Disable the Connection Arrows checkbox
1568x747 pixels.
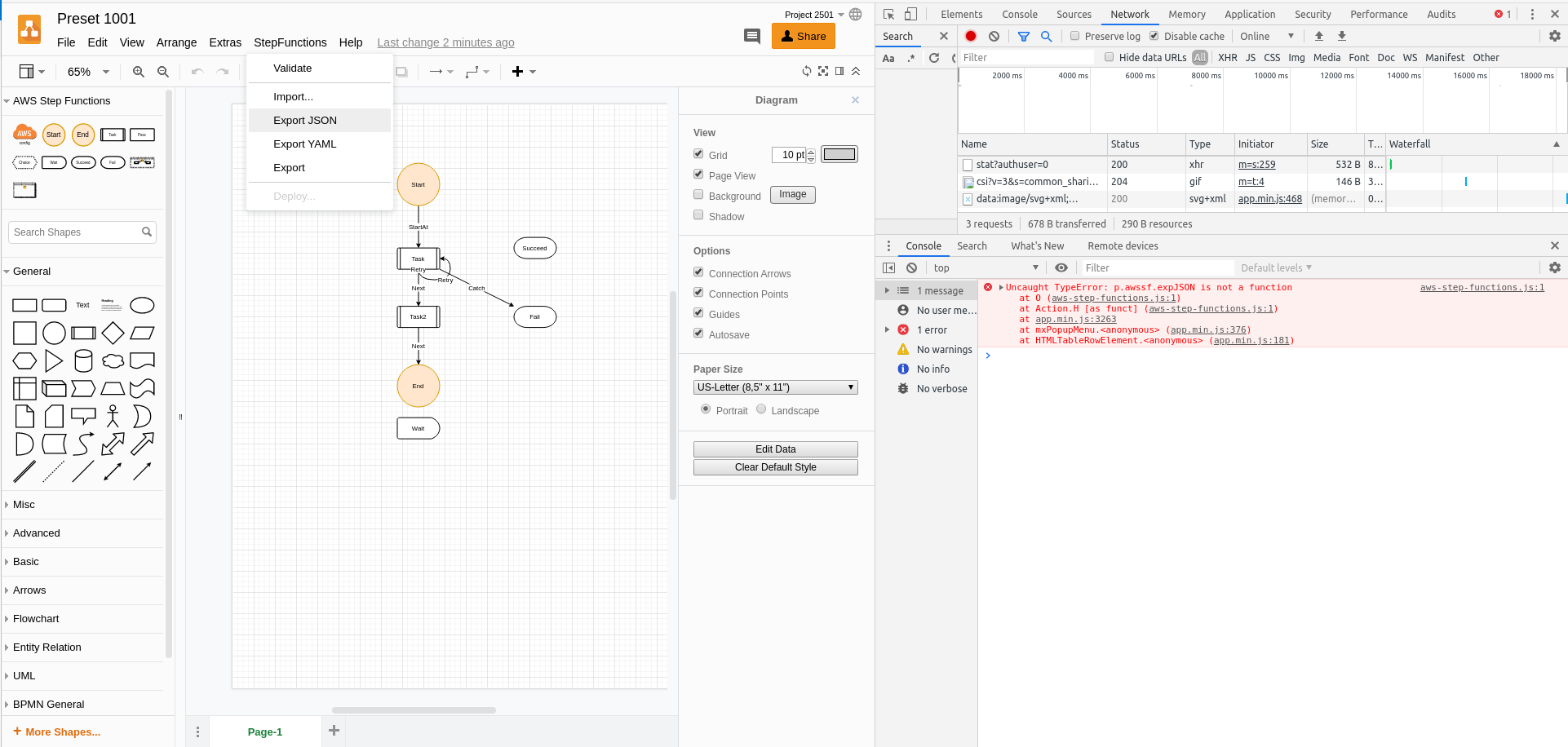pos(698,272)
